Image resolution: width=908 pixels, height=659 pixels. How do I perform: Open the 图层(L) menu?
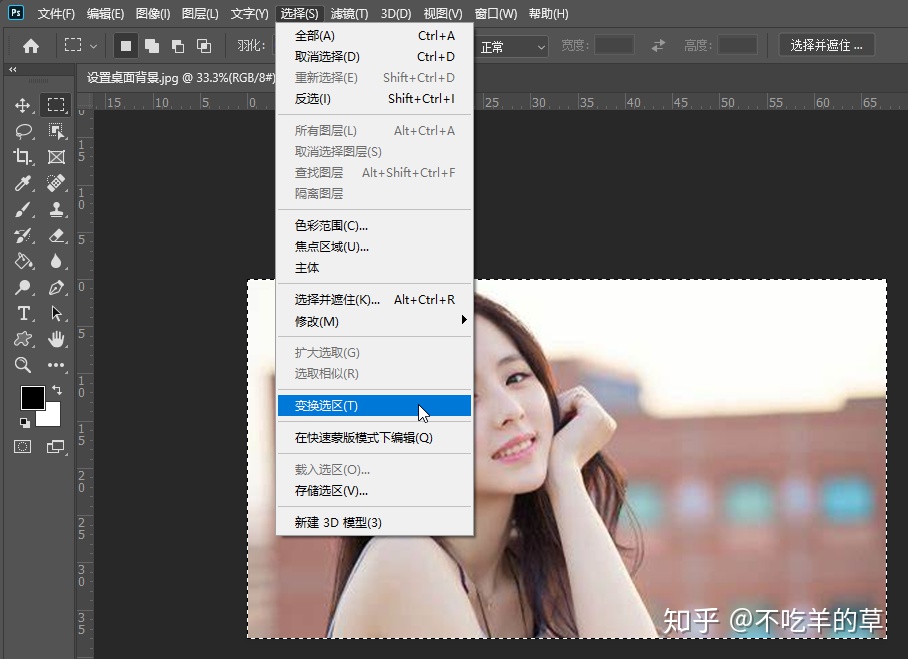[x=200, y=13]
